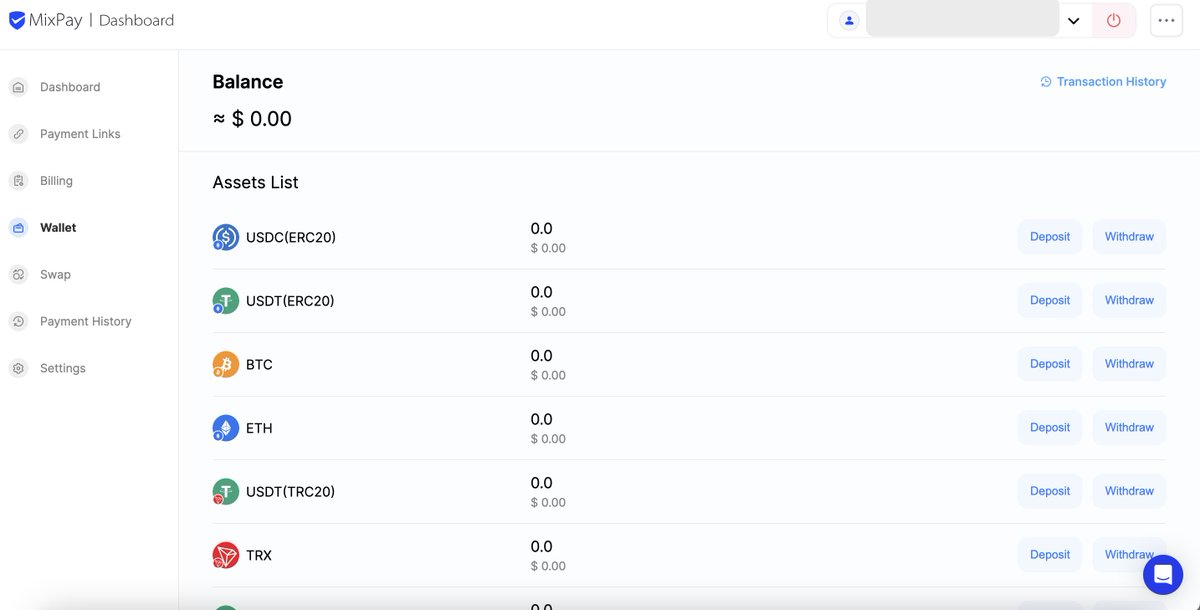Click the BTC balance amount 0.0
This screenshot has height=610, width=1200.
541,356
